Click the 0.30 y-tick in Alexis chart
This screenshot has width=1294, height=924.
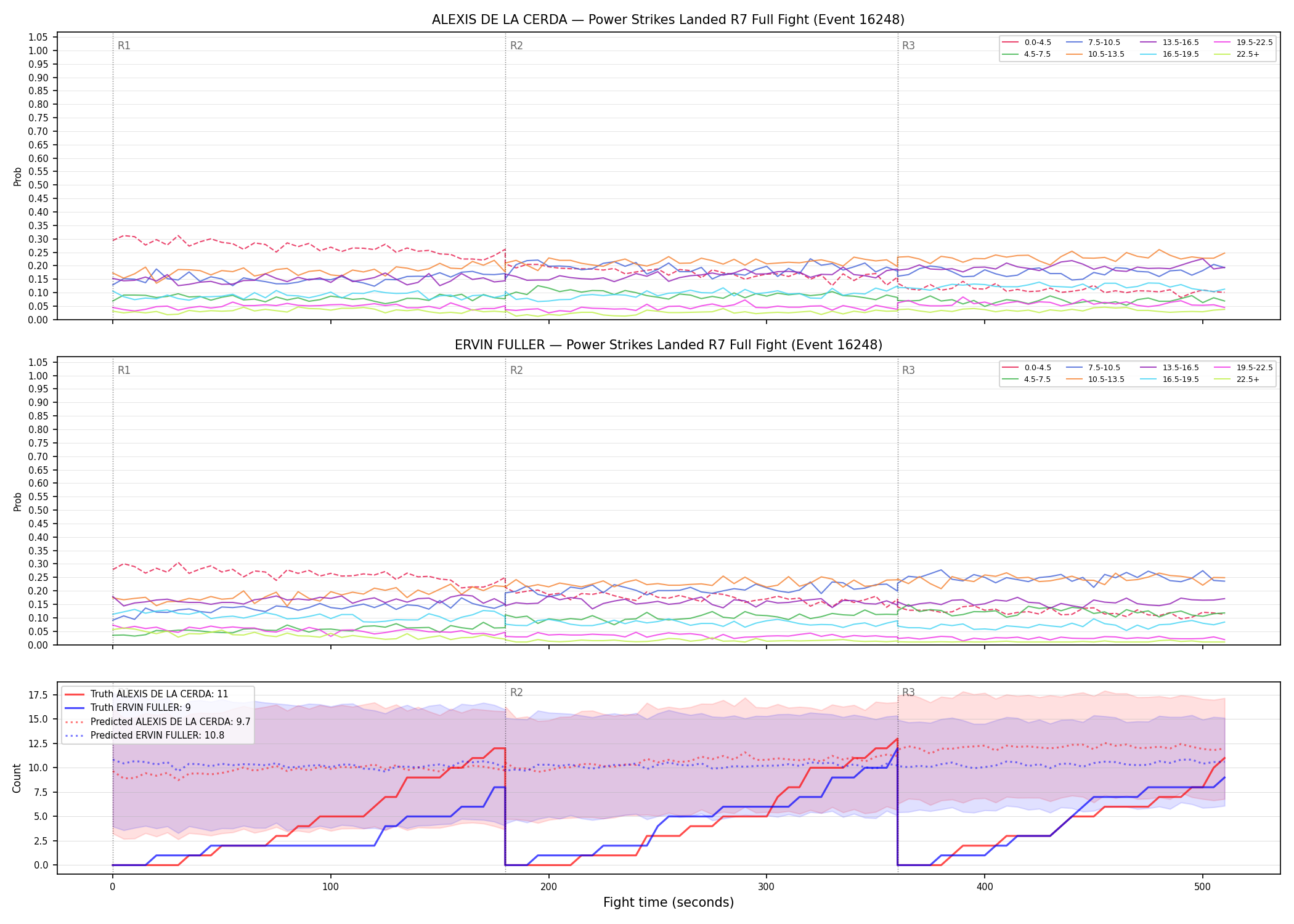coord(39,239)
